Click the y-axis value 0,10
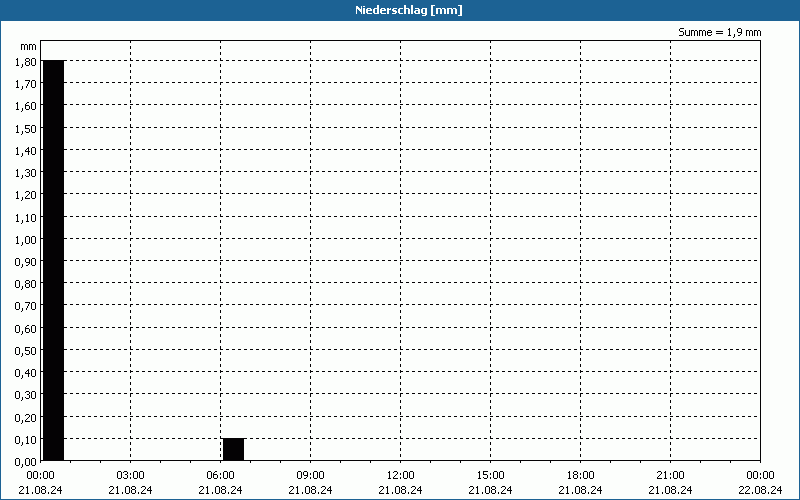Viewport: 800px width, 500px height. tap(26, 440)
